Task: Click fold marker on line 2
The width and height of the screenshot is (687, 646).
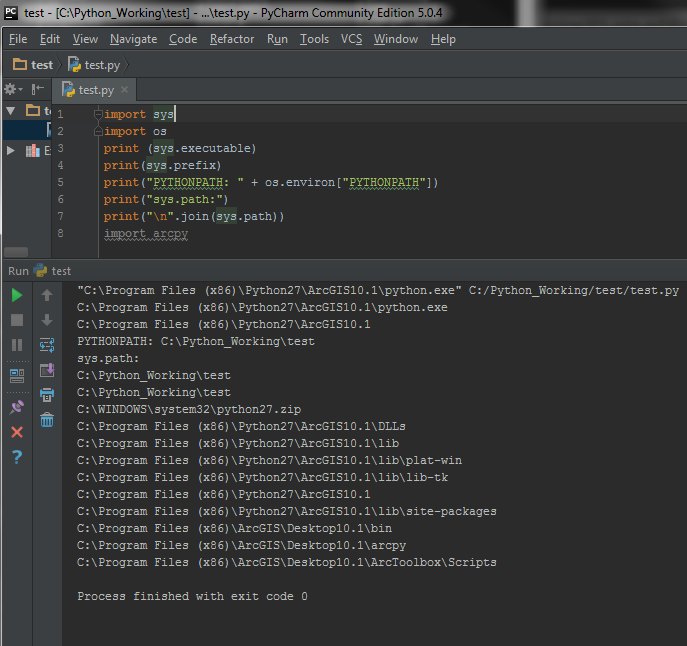Action: coord(98,131)
